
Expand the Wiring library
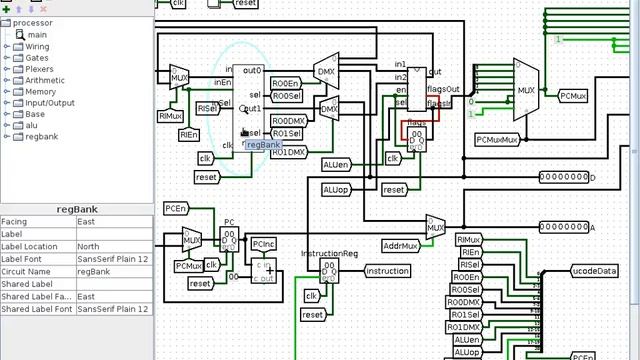(7, 47)
